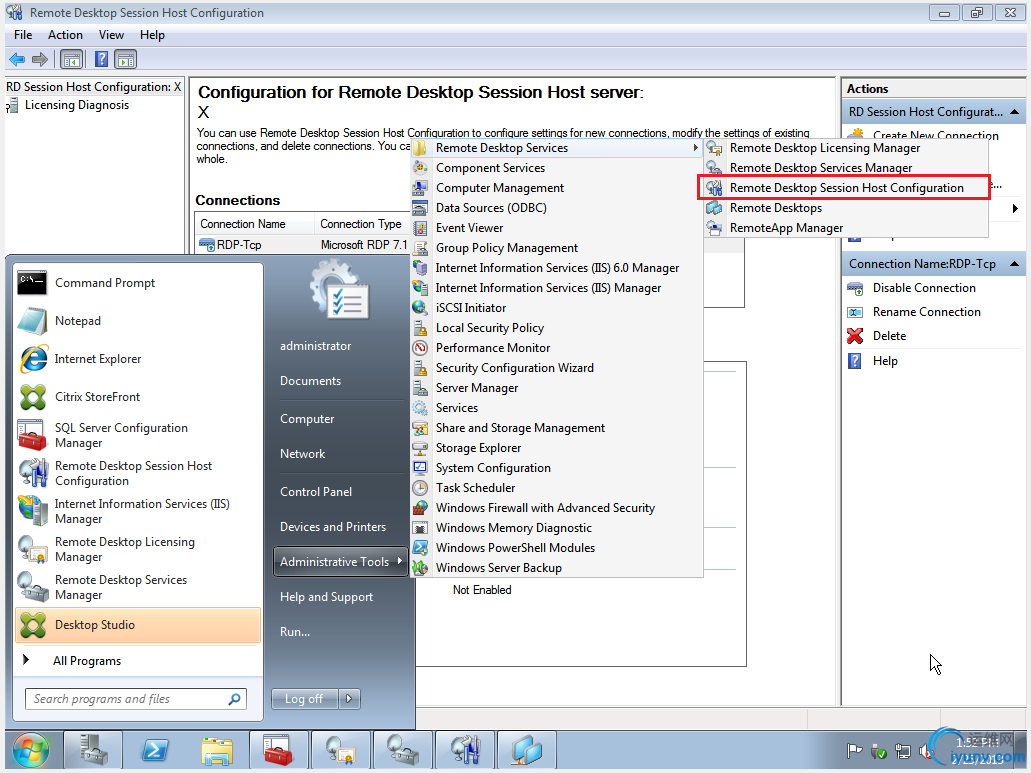Click the action center flag in system tray

pos(854,750)
